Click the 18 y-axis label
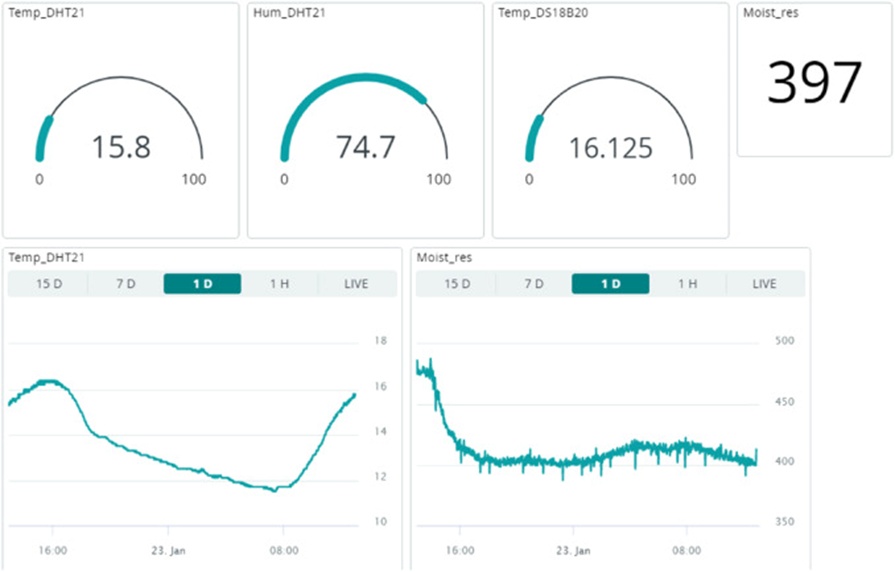Viewport: 895px width, 572px height. [381, 341]
